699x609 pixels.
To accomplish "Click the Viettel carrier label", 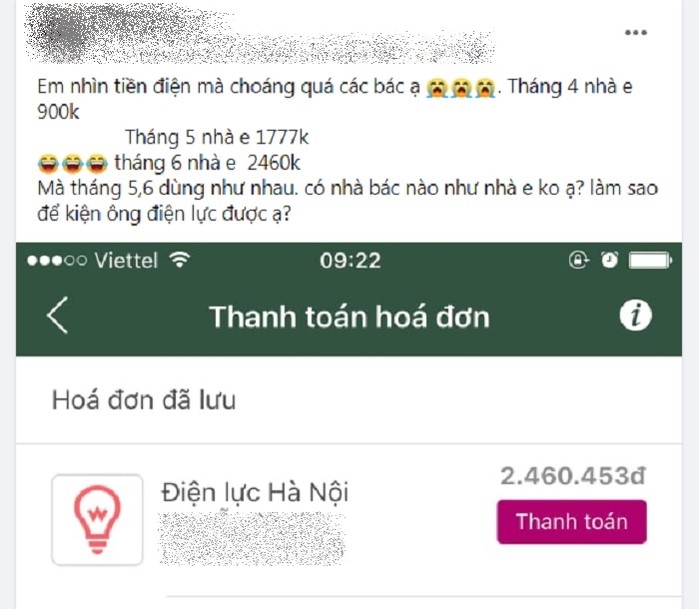I will [x=126, y=260].
